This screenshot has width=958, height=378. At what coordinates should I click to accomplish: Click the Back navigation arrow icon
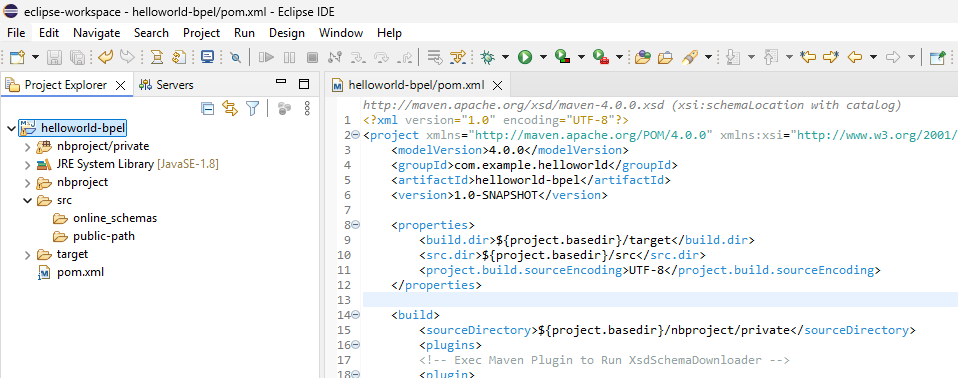tap(855, 57)
